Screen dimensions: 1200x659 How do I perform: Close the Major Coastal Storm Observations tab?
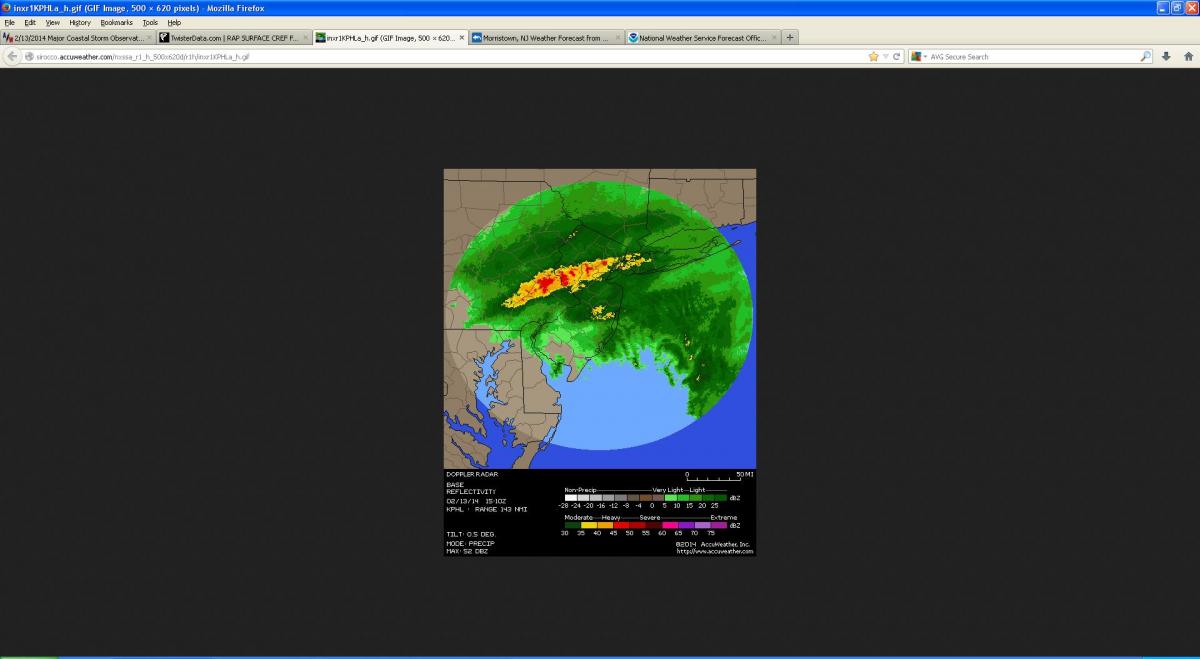pos(149,38)
